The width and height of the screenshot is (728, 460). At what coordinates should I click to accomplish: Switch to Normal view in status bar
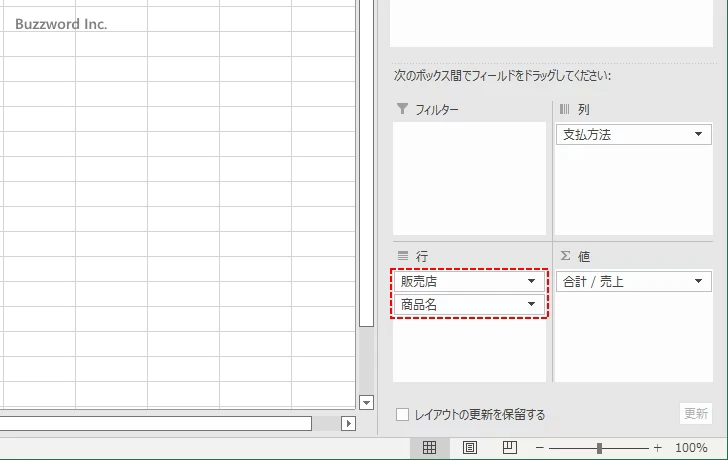click(x=429, y=447)
